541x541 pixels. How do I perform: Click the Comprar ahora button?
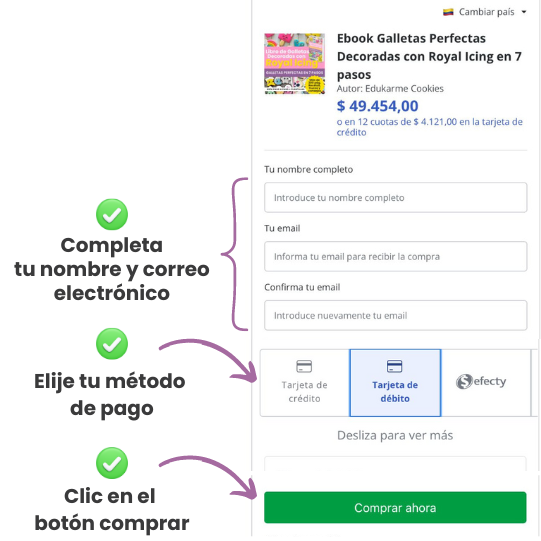[395, 508]
